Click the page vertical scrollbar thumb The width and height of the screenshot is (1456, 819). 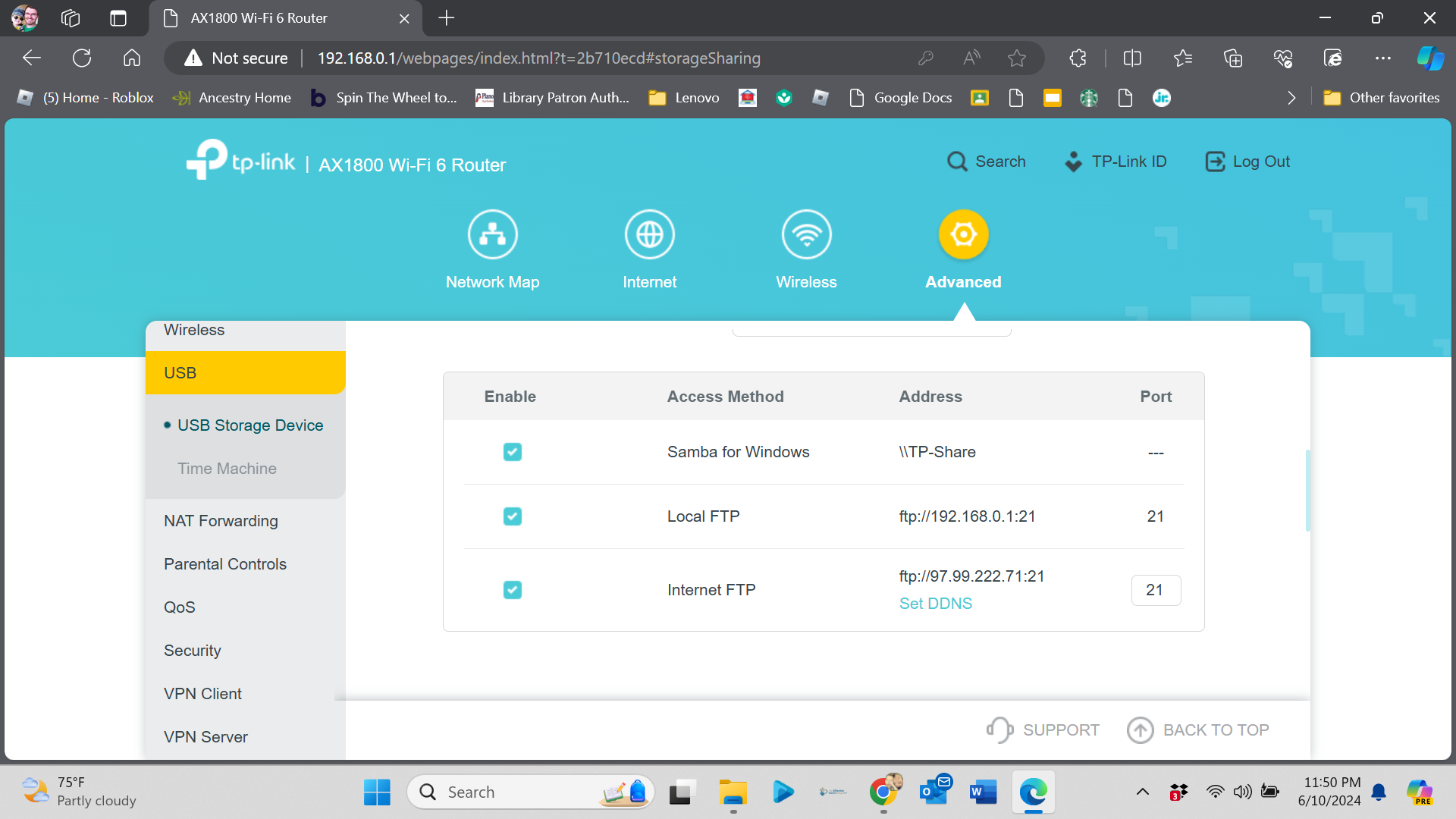click(x=1307, y=490)
